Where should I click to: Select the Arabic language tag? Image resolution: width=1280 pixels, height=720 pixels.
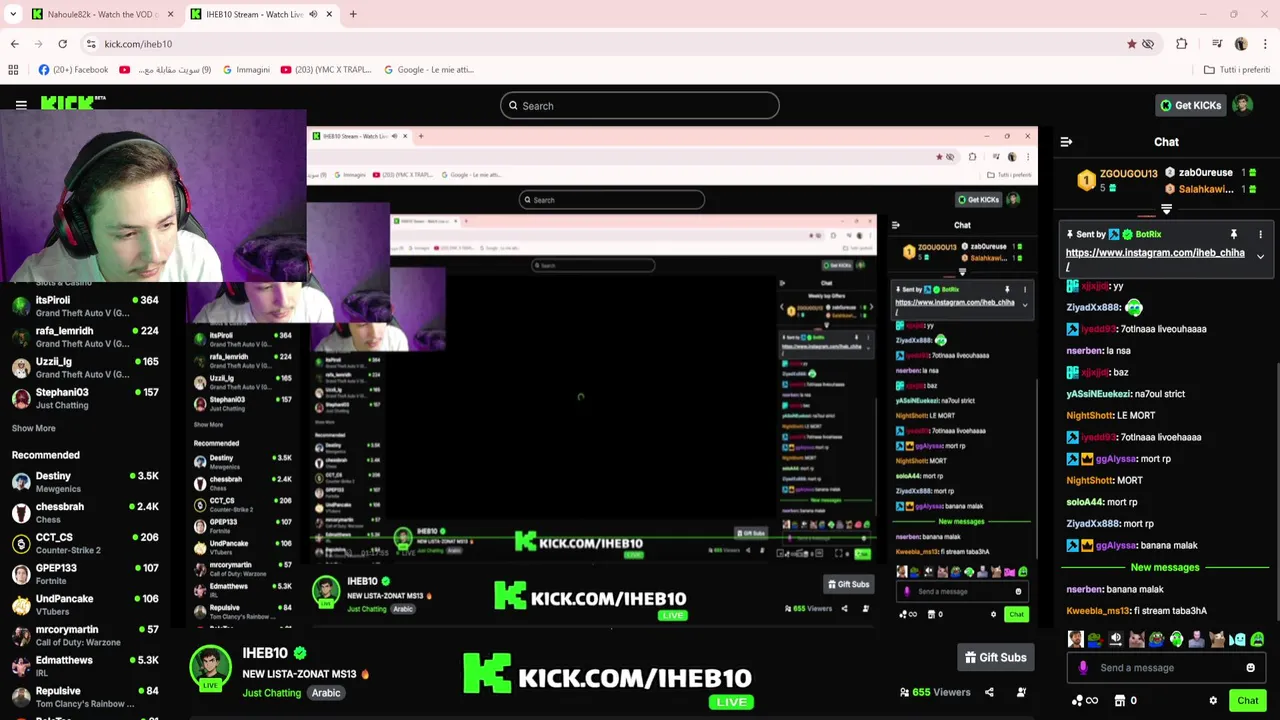[x=326, y=693]
